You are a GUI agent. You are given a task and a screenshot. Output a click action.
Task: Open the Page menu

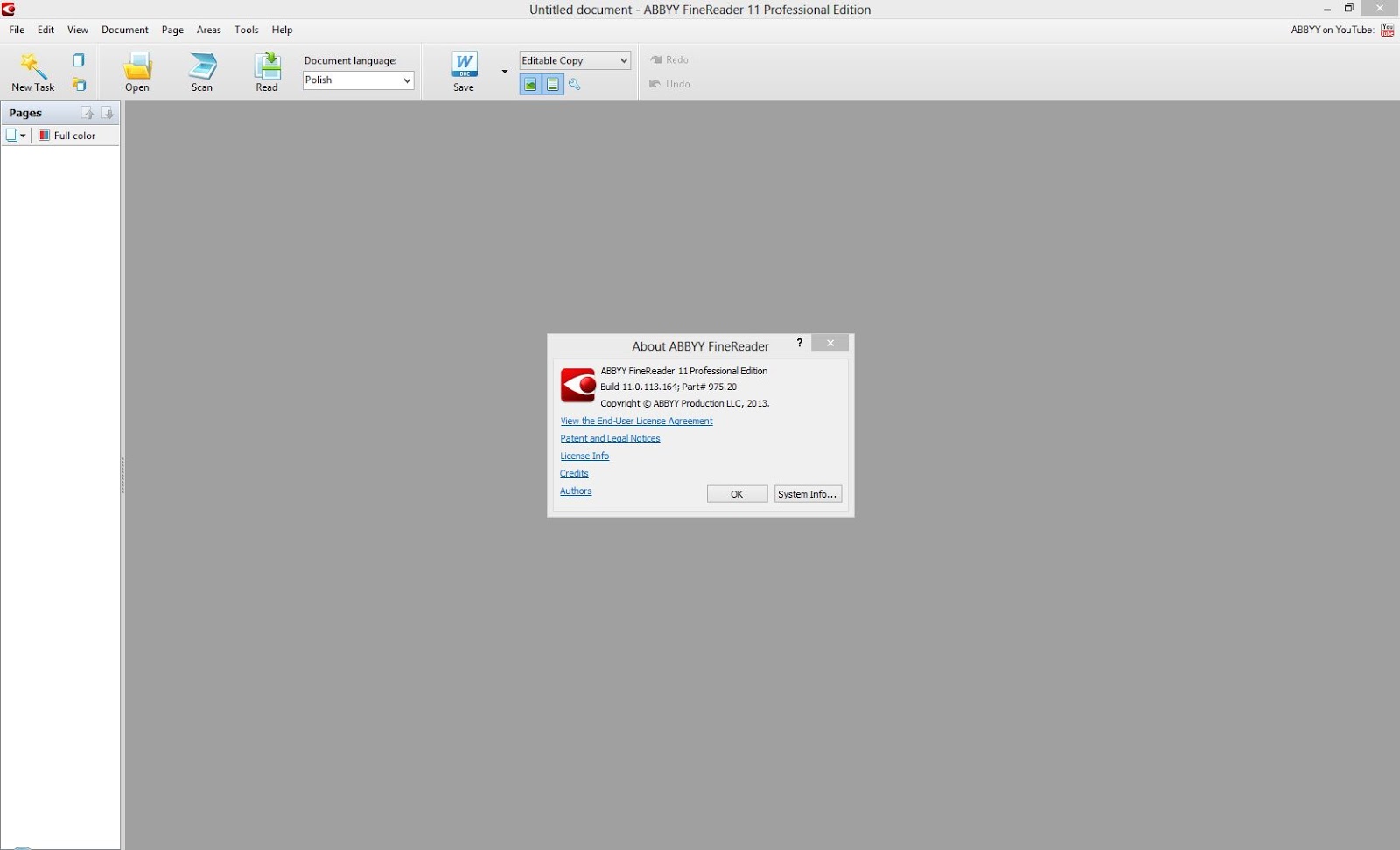click(172, 30)
